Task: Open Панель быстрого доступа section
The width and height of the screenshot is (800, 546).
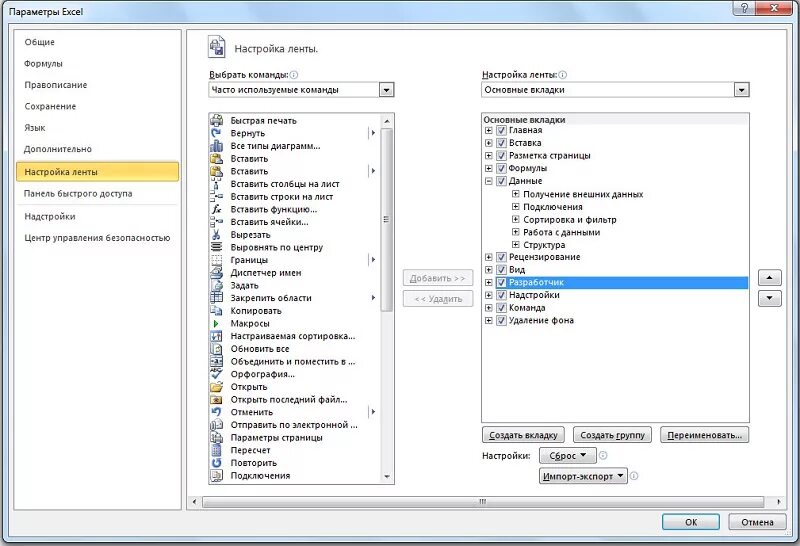Action: pyautogui.click(x=97, y=193)
